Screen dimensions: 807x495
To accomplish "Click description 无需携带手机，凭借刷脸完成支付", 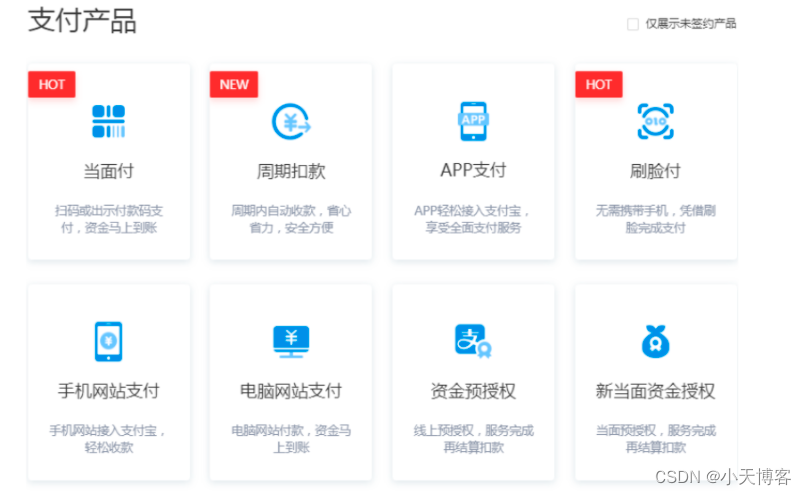I will coord(656,219).
